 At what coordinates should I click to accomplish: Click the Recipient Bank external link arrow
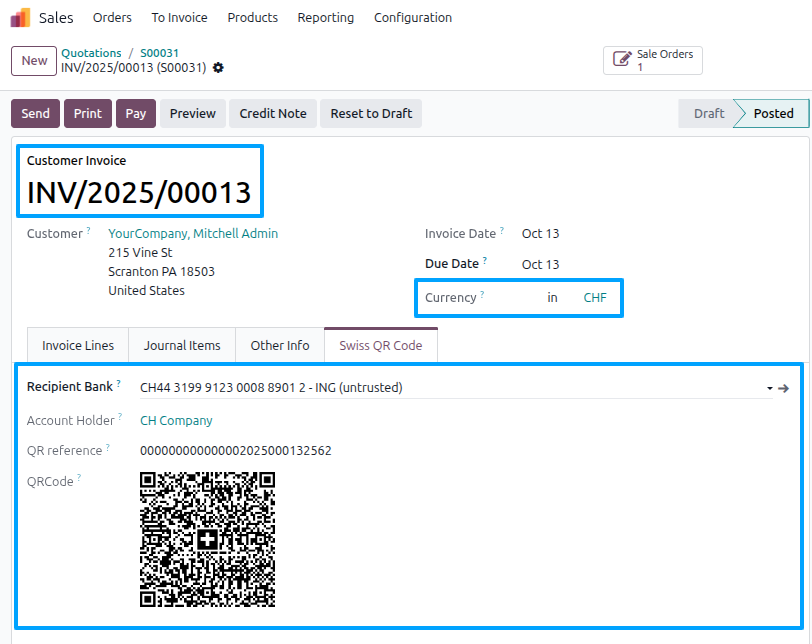[x=784, y=388]
